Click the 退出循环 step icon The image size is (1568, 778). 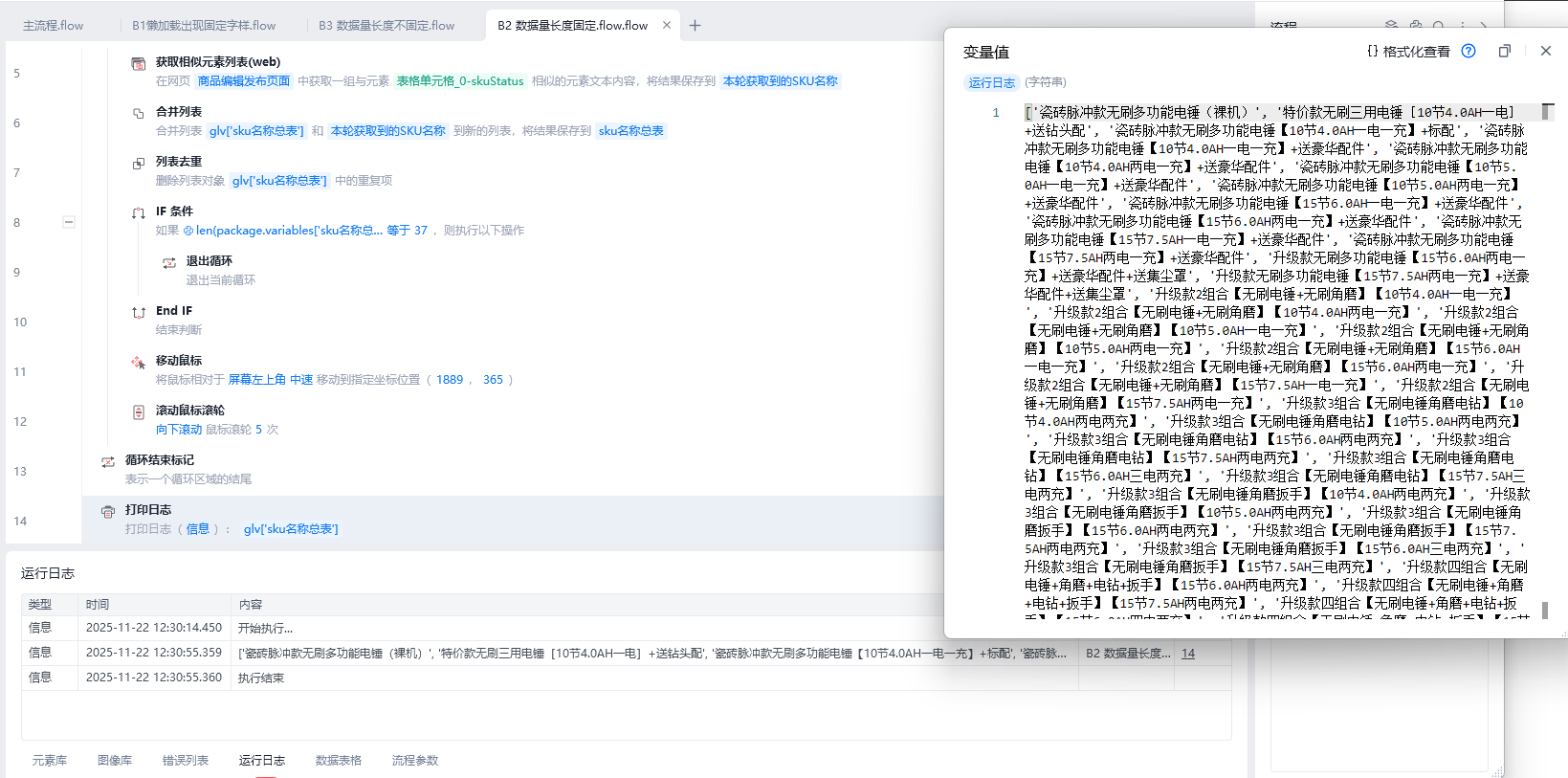point(169,262)
